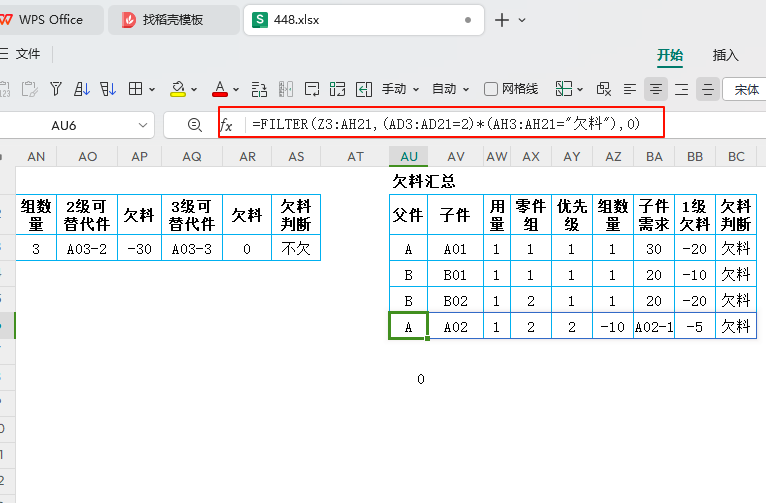Click the 3级可替代件 header cell
Viewport: 766px width, 503px height.
coord(192,215)
